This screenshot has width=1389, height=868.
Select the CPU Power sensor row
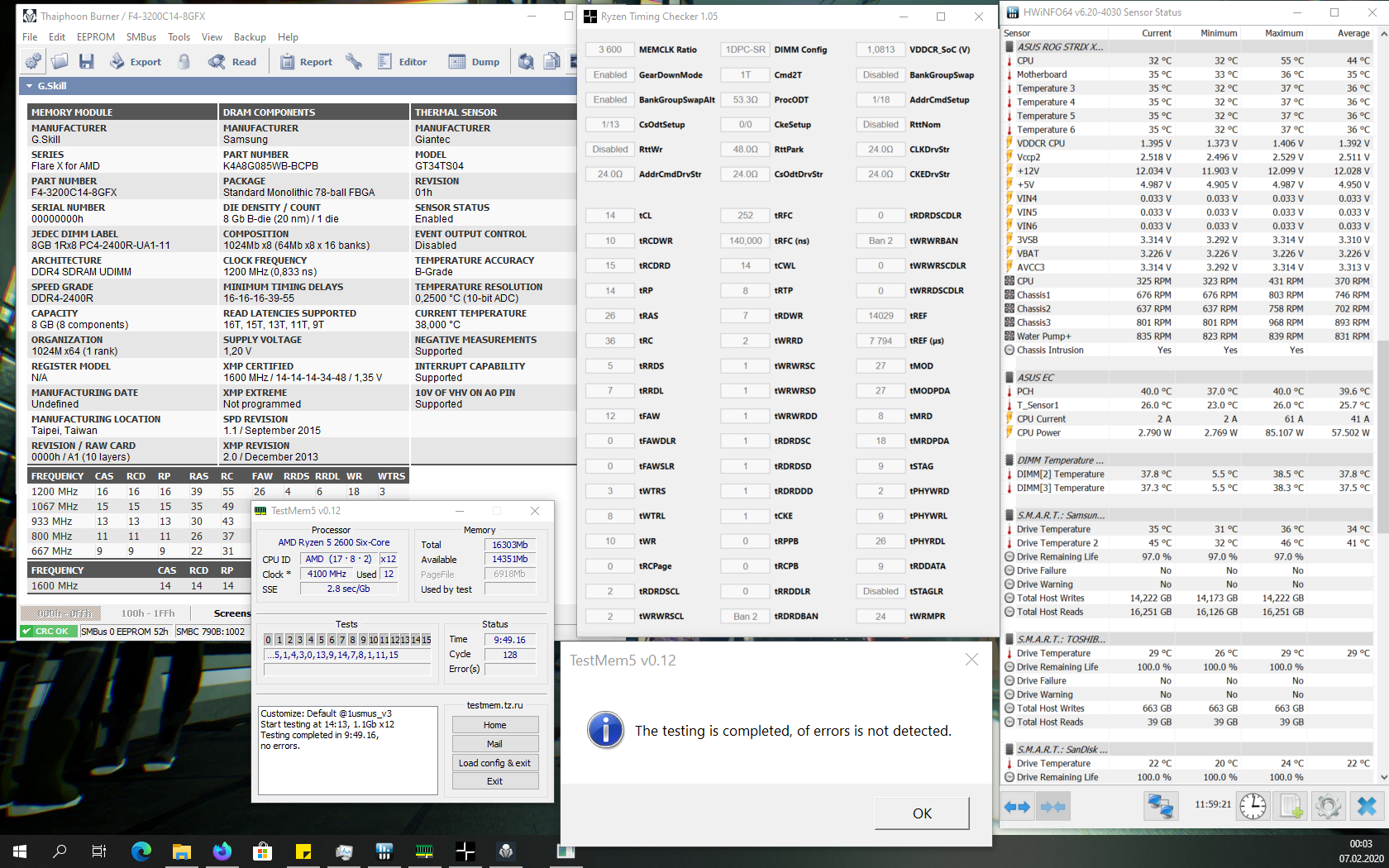pyautogui.click(x=1187, y=433)
